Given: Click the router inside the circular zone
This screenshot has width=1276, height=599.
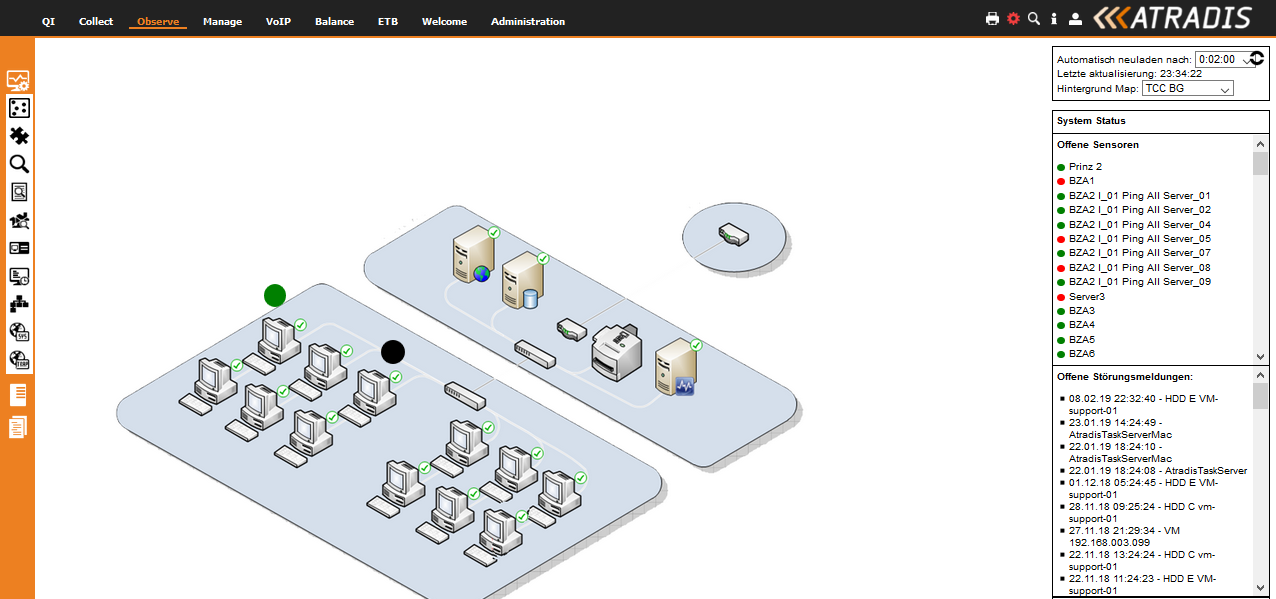Looking at the screenshot, I should (733, 236).
